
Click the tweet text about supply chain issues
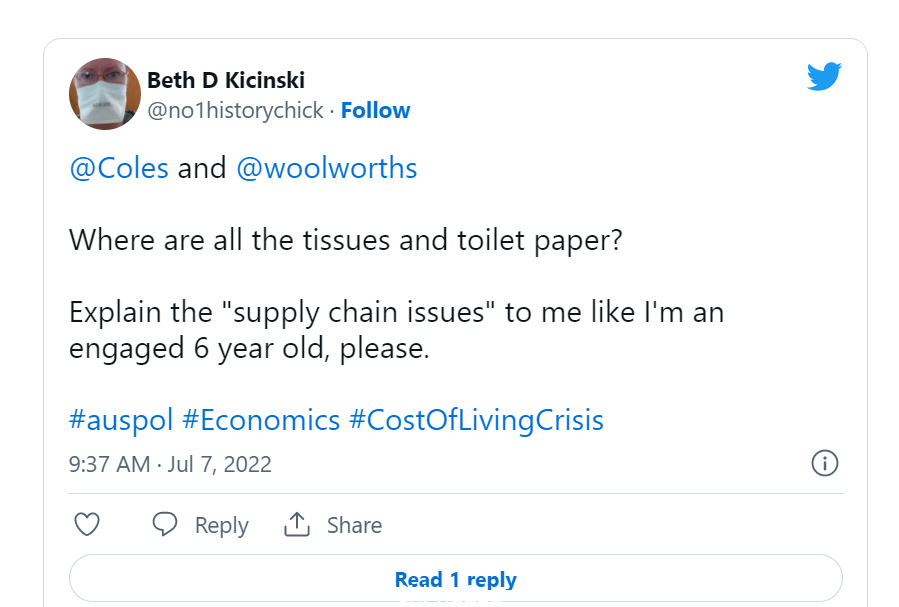pos(397,331)
